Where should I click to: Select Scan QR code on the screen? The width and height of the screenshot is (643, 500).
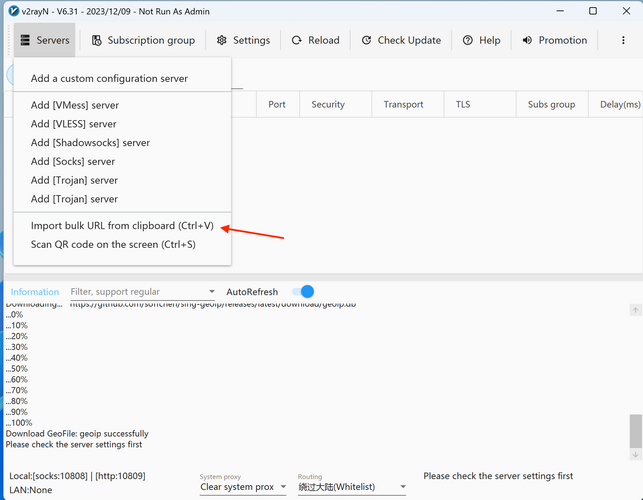click(113, 244)
